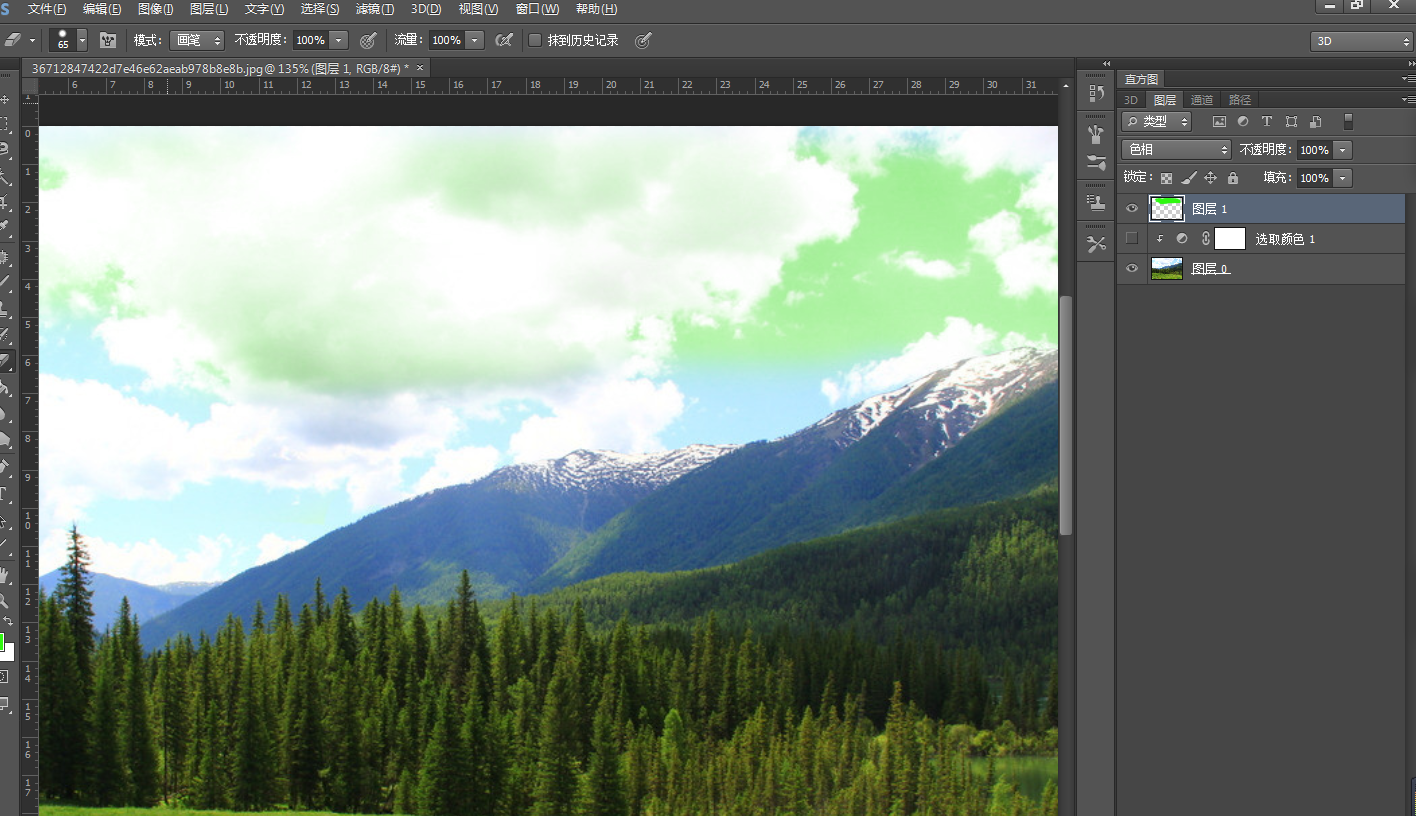Open the 窗口(W) menu

click(x=537, y=9)
